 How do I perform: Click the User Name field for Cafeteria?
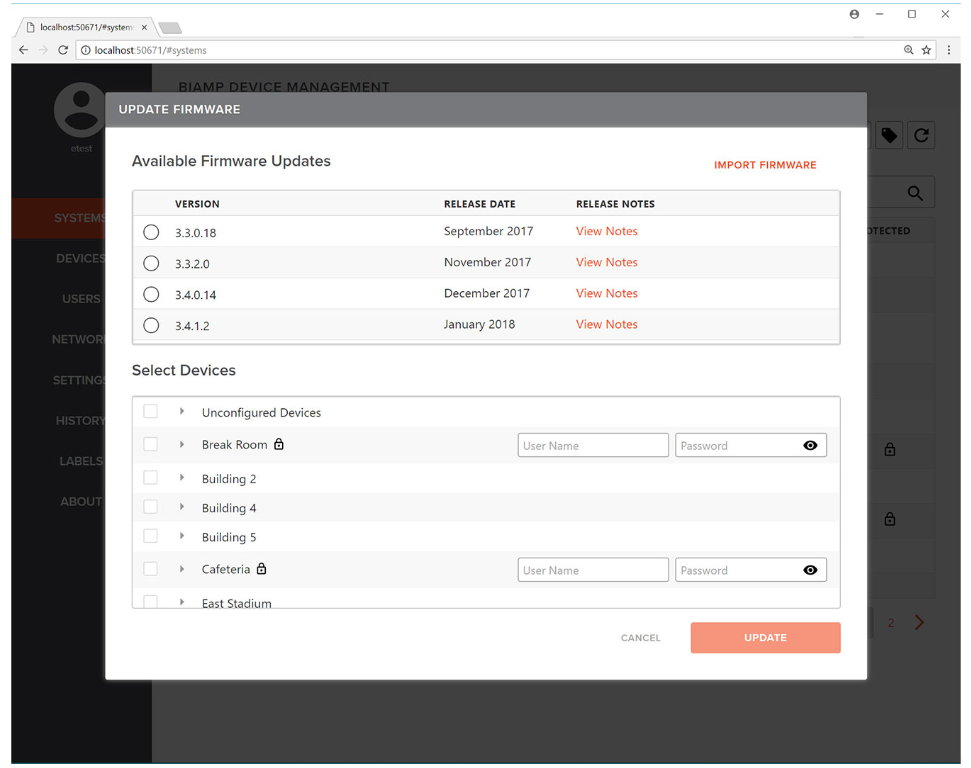pyautogui.click(x=593, y=571)
